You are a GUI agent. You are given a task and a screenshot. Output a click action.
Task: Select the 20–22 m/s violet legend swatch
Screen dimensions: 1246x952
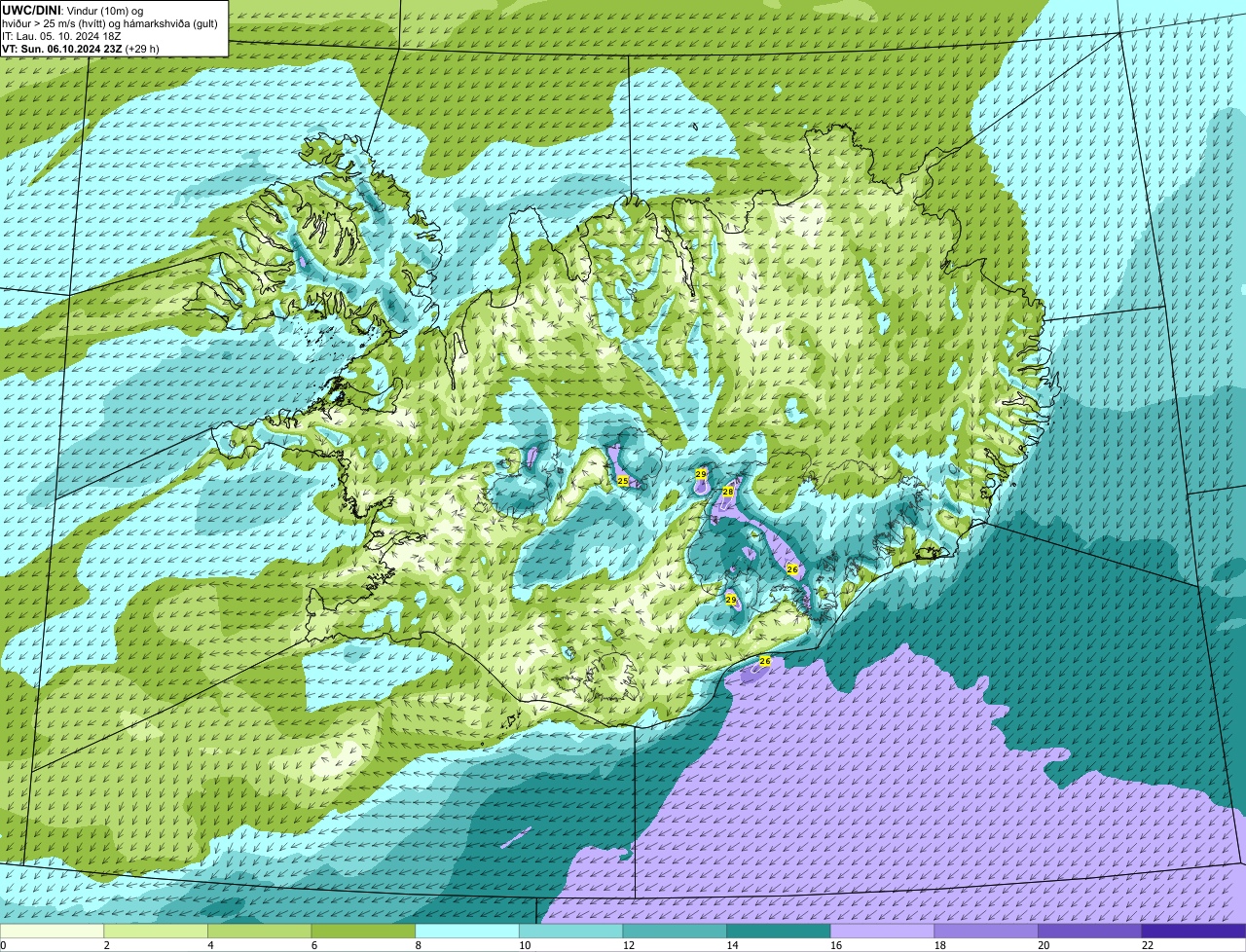1090,931
